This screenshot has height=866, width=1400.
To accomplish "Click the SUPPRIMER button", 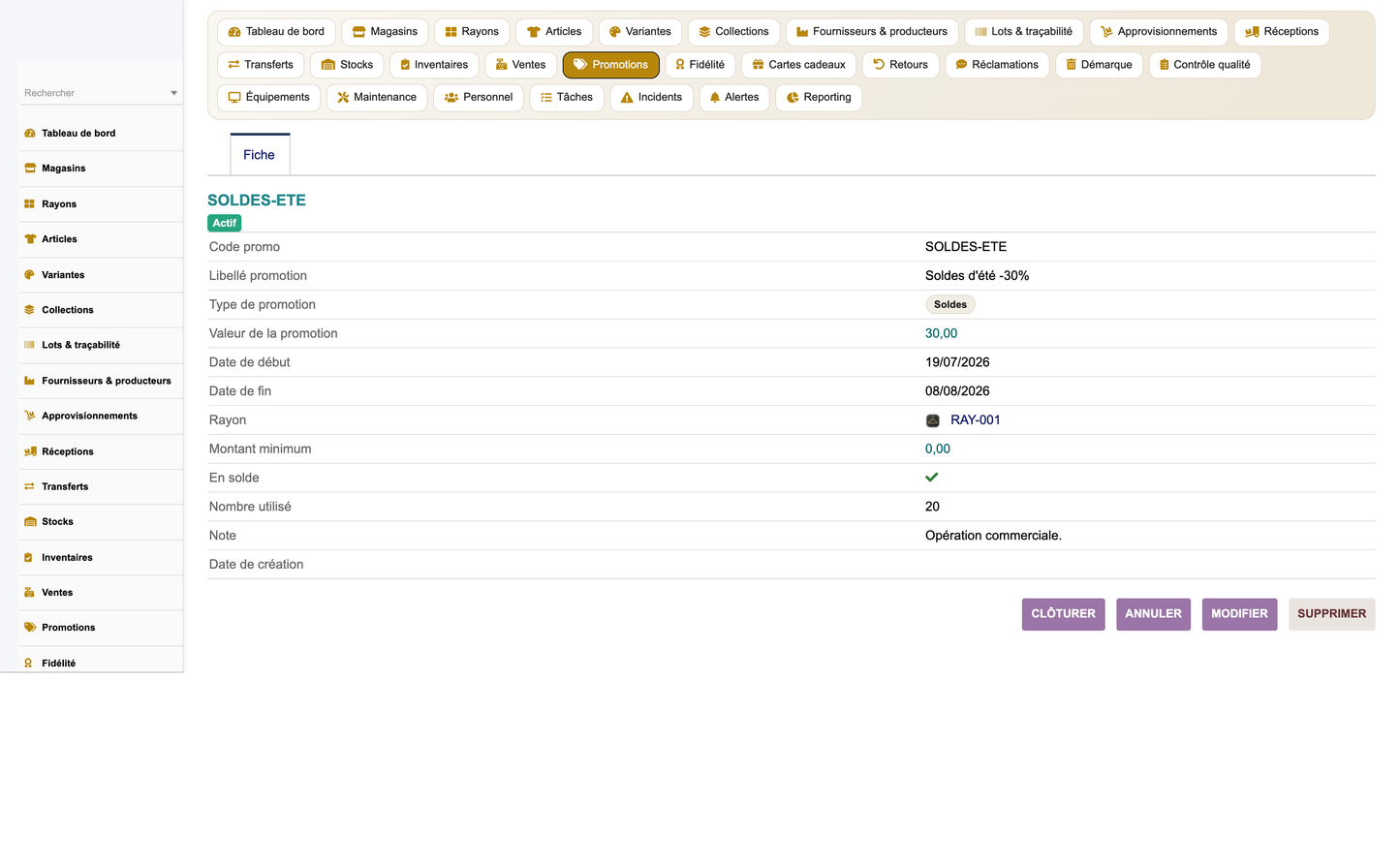I will pyautogui.click(x=1331, y=614).
